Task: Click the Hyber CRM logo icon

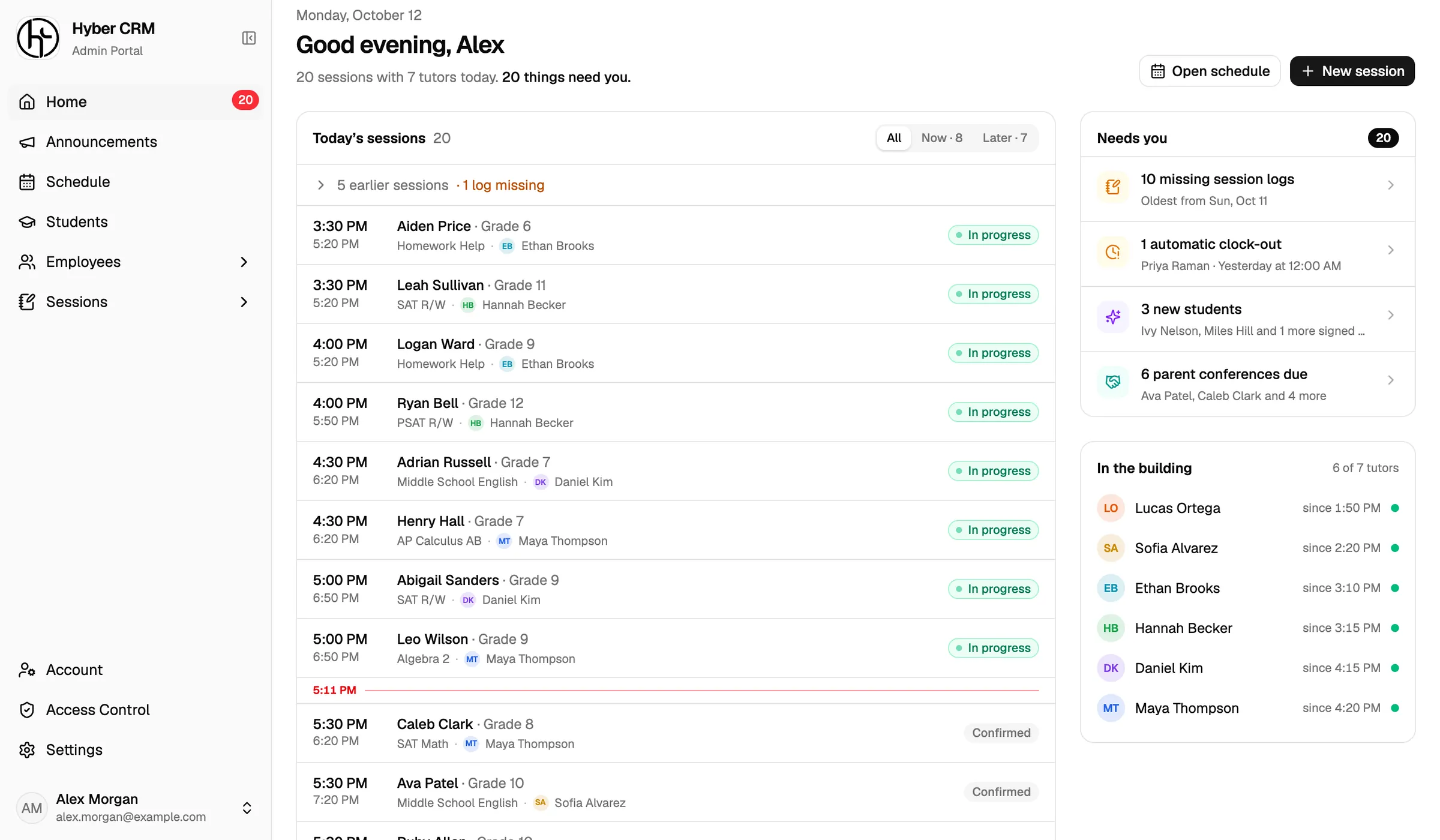Action: click(x=38, y=38)
